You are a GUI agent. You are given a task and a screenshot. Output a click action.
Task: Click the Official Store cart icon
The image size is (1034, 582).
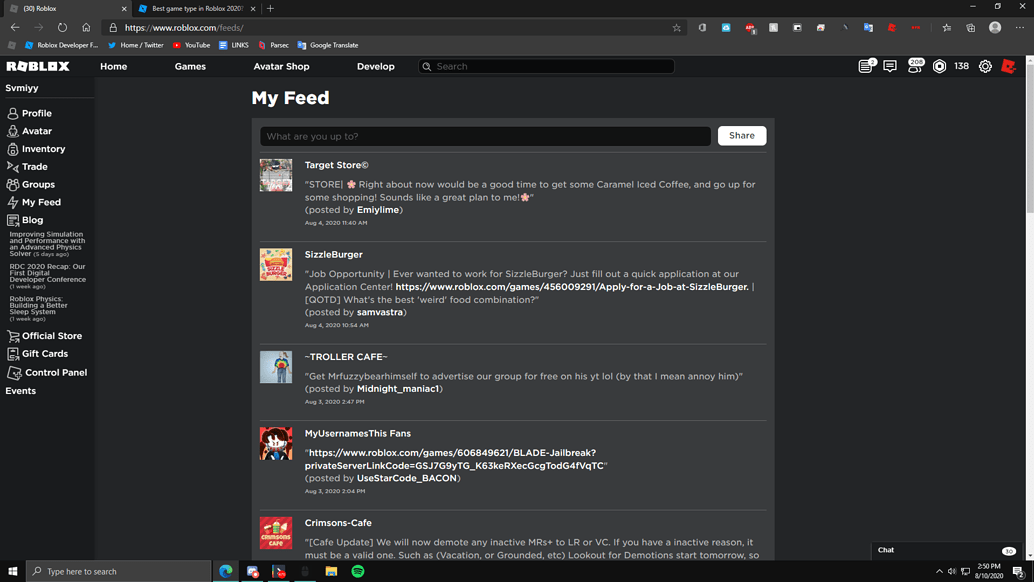[13, 336]
